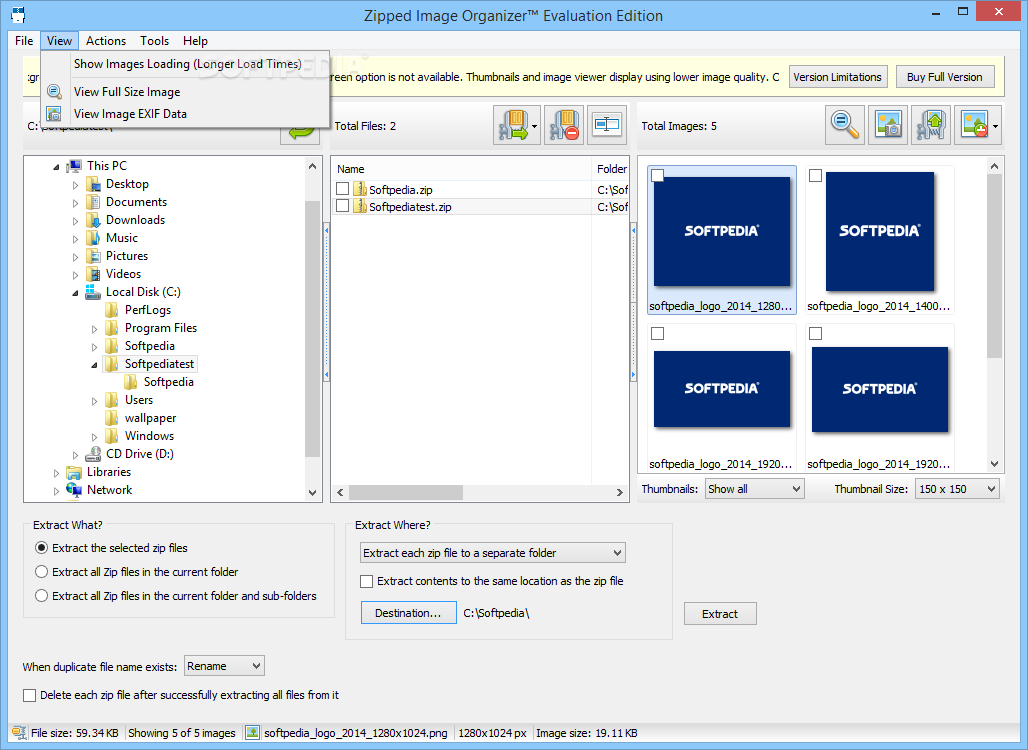1028x750 pixels.
Task: Click the zip file list horizontal scrollbar thumb
Action: coord(406,492)
